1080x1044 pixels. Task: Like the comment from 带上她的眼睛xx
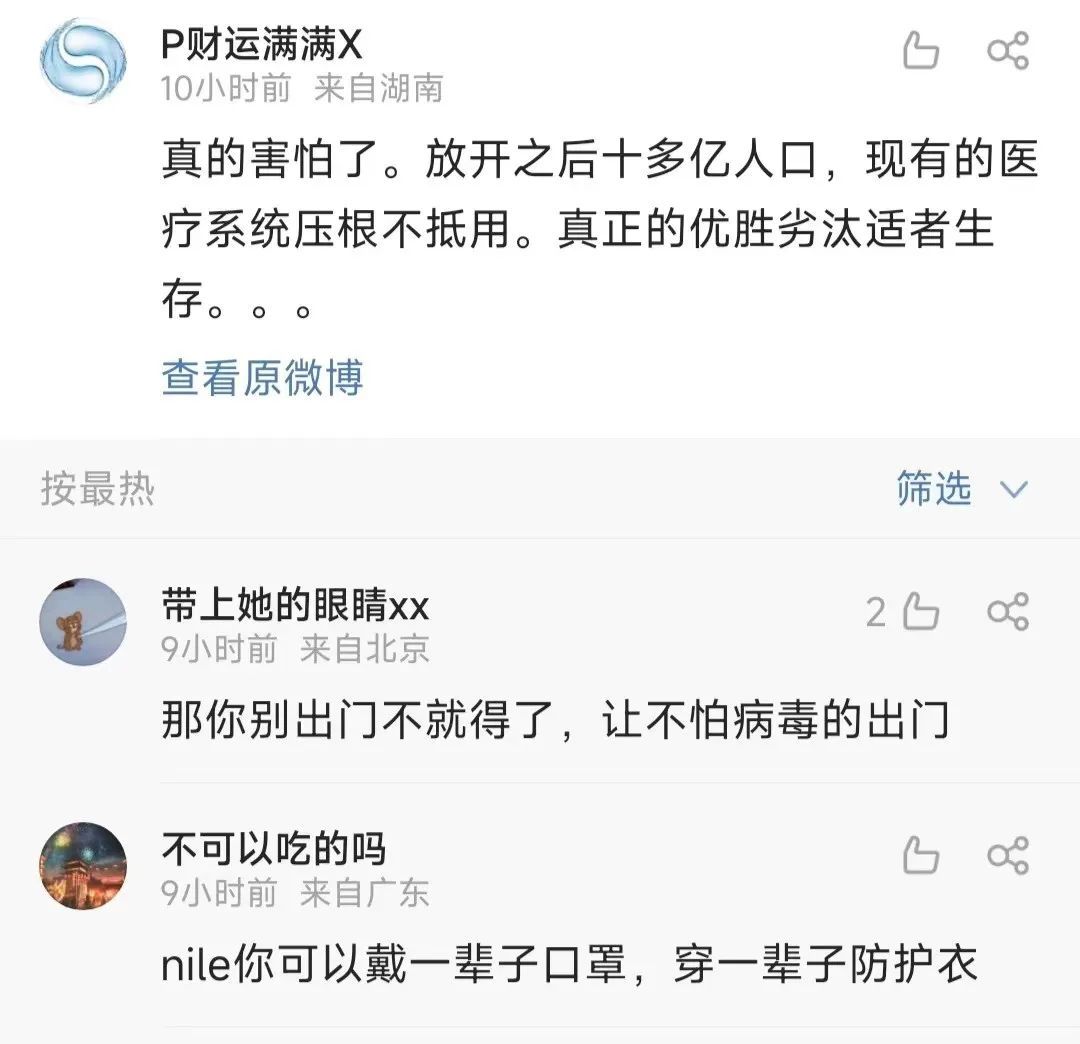click(x=920, y=613)
